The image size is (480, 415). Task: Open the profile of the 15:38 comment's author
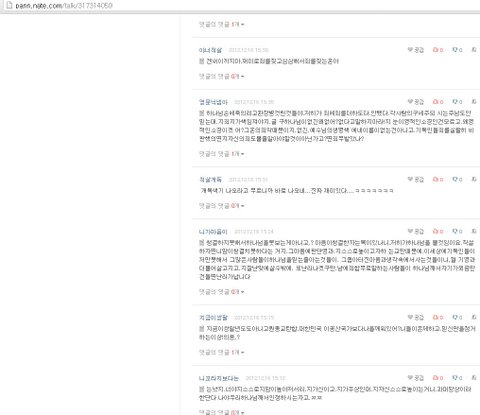(210, 50)
